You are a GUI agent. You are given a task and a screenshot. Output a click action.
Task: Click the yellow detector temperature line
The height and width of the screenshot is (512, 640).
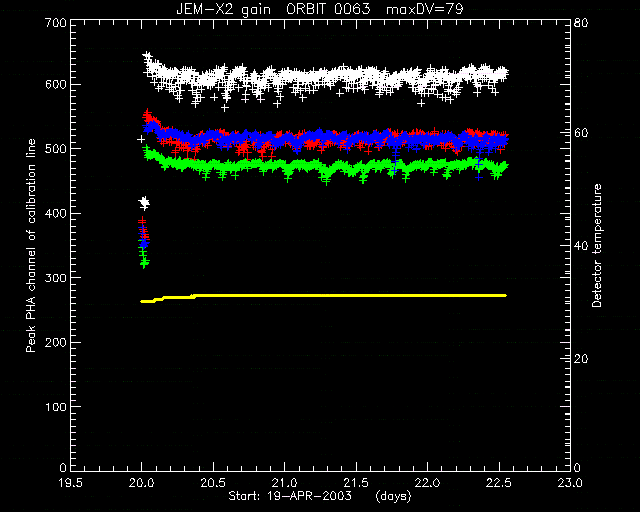[x=323, y=297]
